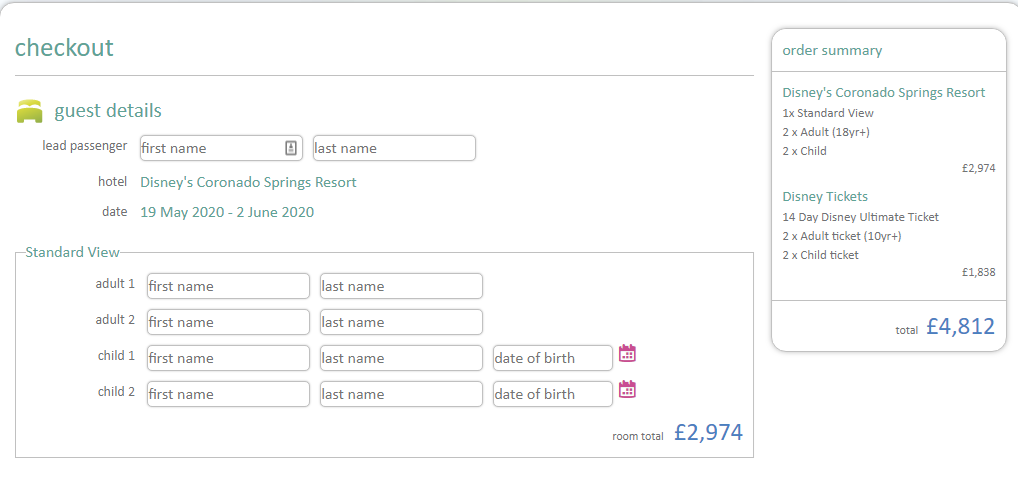1018x484 pixels.
Task: Click the yellow hotel bed icon
Action: pos(30,111)
